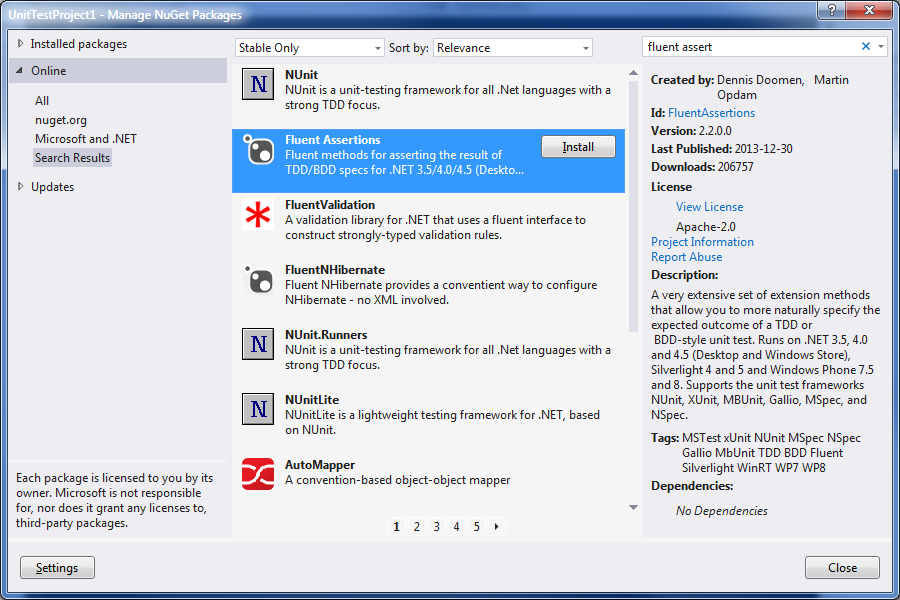Switch to Microsoft and .NET source
The width and height of the screenshot is (900, 600).
click(86, 138)
